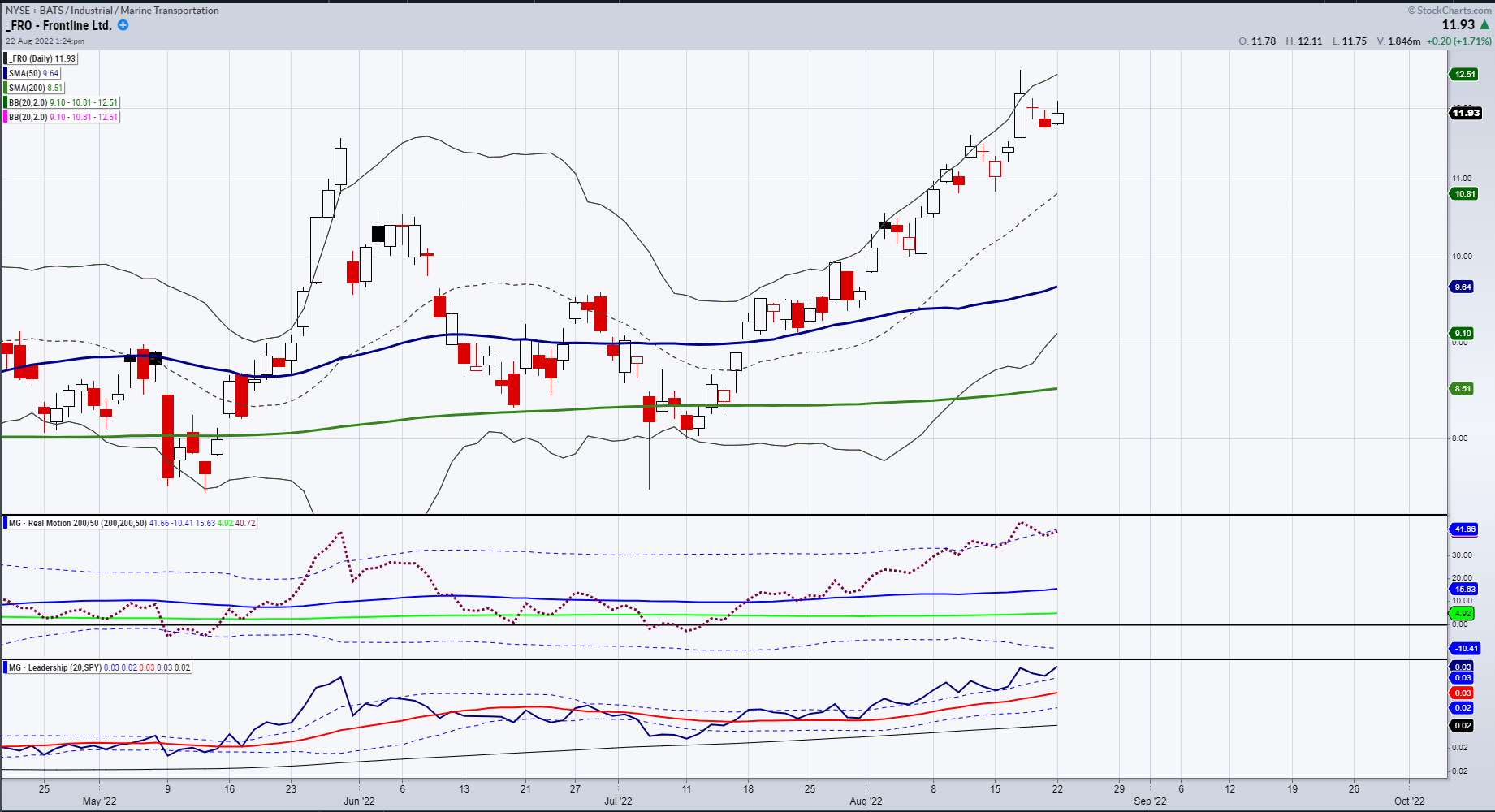
Task: Click the green 8.51 SMA(200) price tag
Action: [x=1463, y=389]
